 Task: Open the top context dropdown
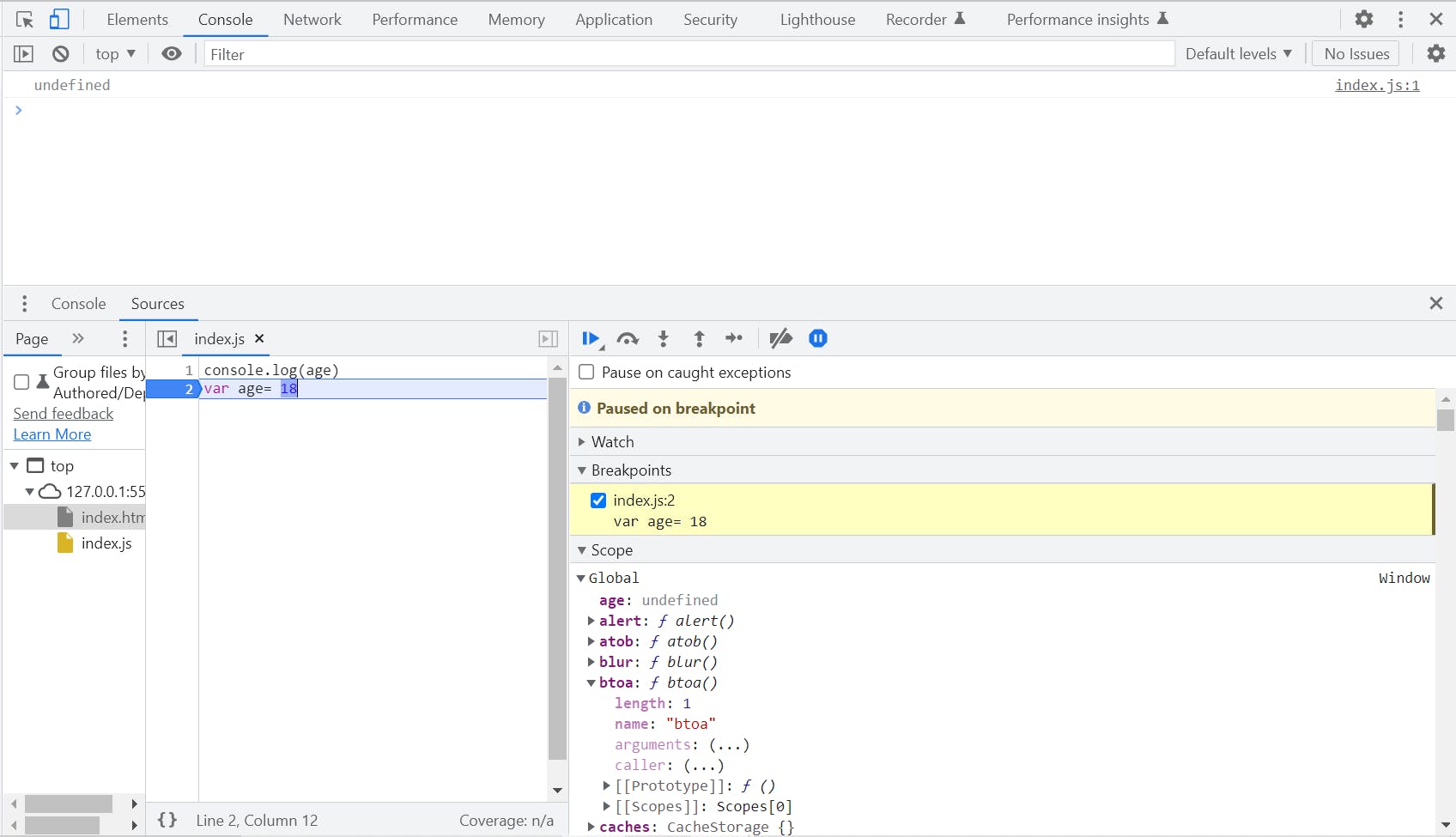[116, 54]
